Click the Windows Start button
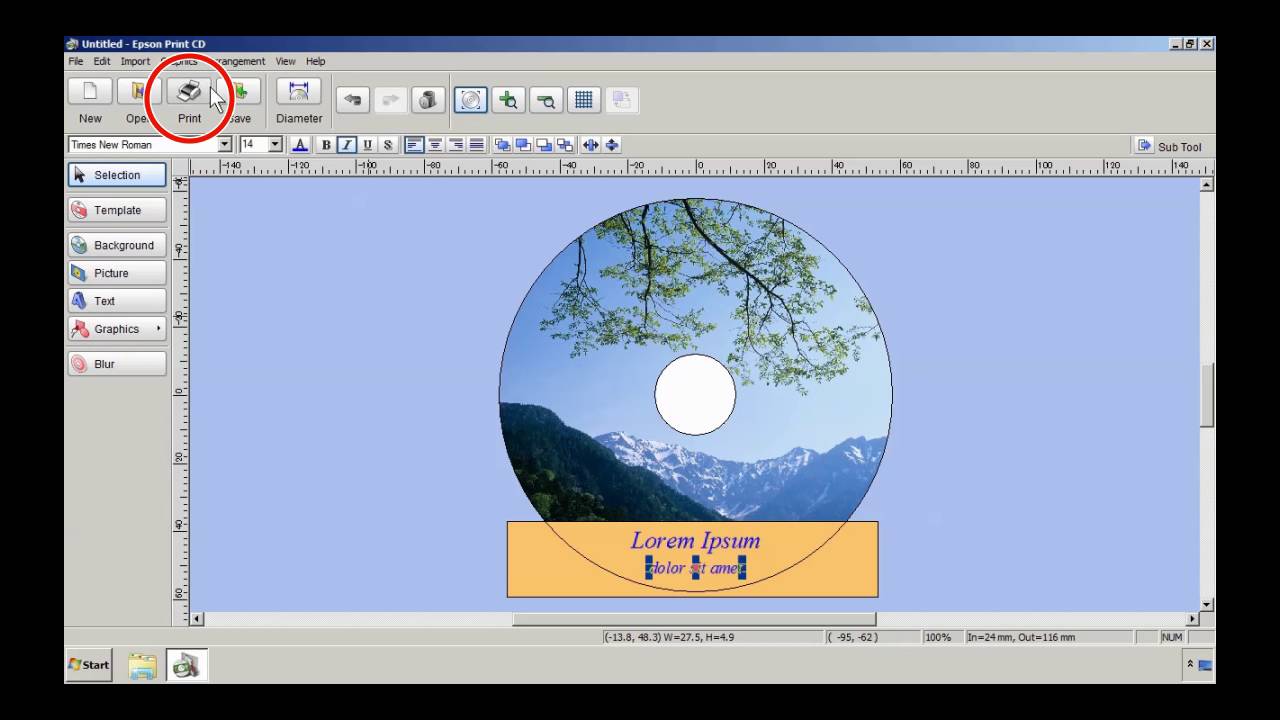1280x720 pixels. 89,664
